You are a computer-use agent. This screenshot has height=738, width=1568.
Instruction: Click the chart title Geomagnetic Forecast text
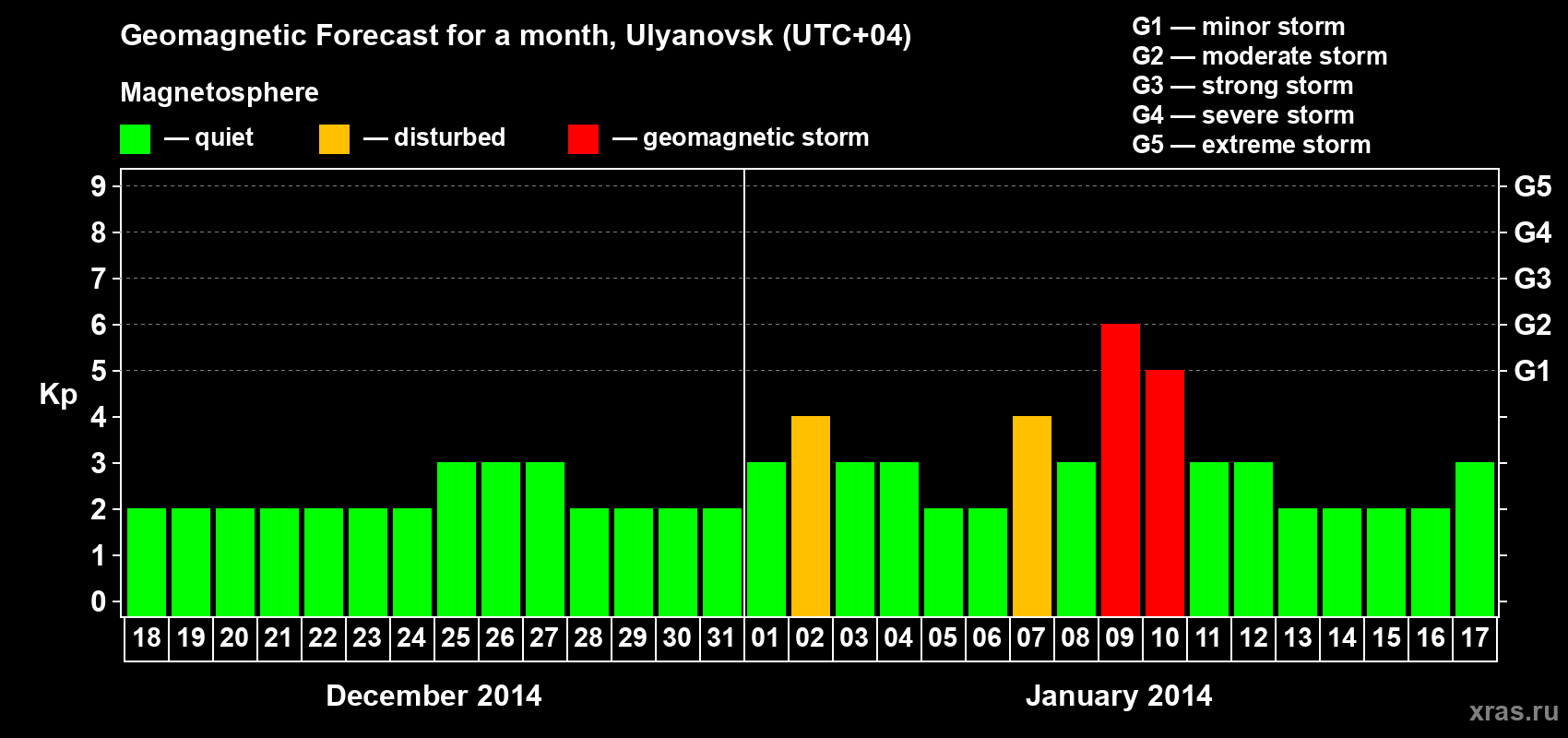(x=516, y=36)
